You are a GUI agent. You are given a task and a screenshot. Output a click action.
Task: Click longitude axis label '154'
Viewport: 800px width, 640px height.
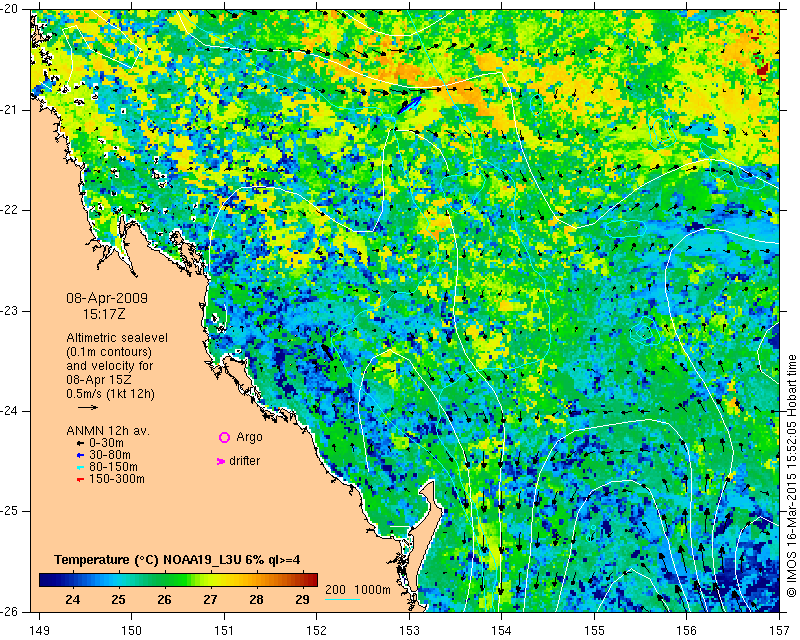pos(502,631)
